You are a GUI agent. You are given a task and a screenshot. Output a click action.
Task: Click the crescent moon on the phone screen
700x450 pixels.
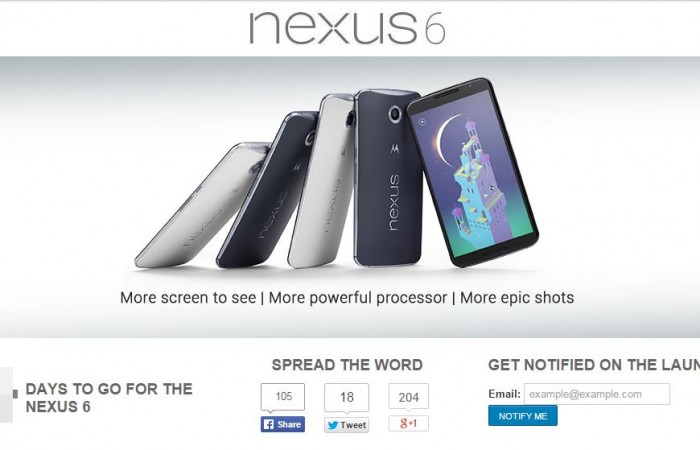click(446, 136)
